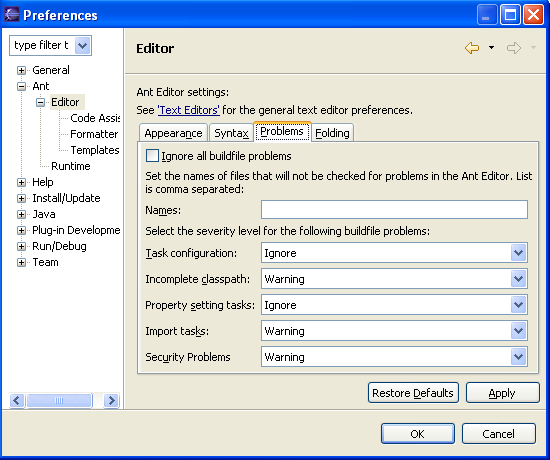Select the Ant tree item label
Screen dimensions: 550x460
pyautogui.click(x=41, y=86)
